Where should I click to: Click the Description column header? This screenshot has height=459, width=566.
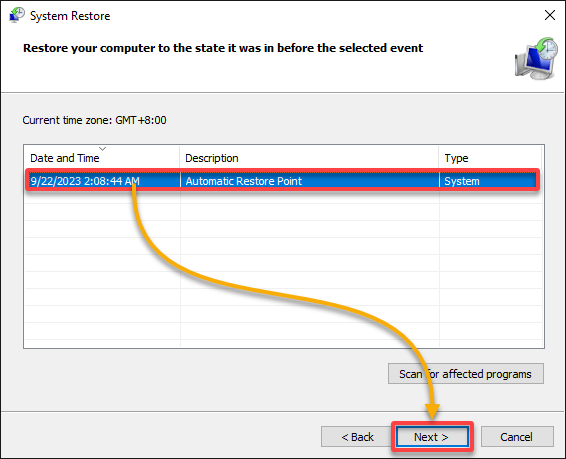point(309,158)
